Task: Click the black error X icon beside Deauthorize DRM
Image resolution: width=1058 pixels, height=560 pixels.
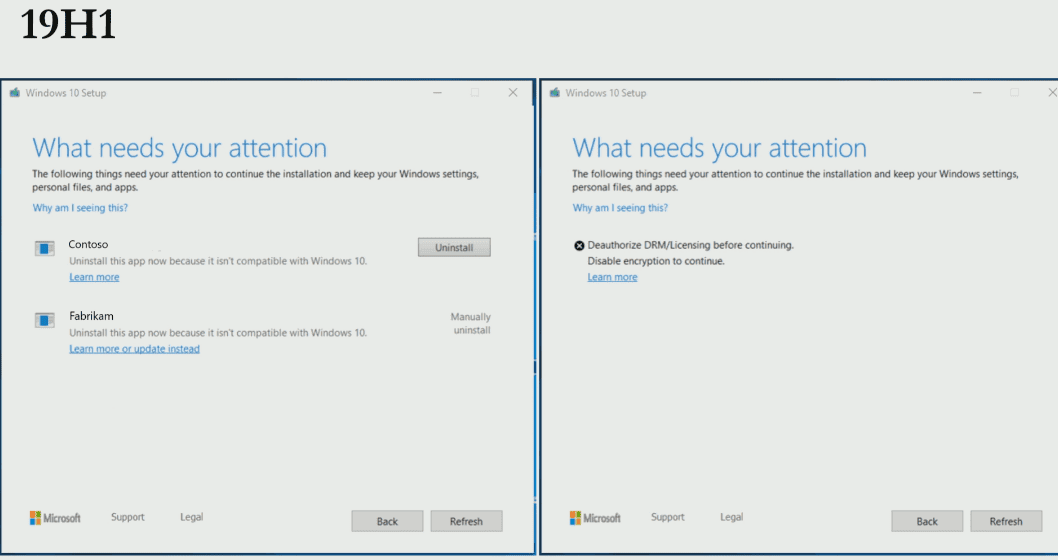Action: [579, 246]
